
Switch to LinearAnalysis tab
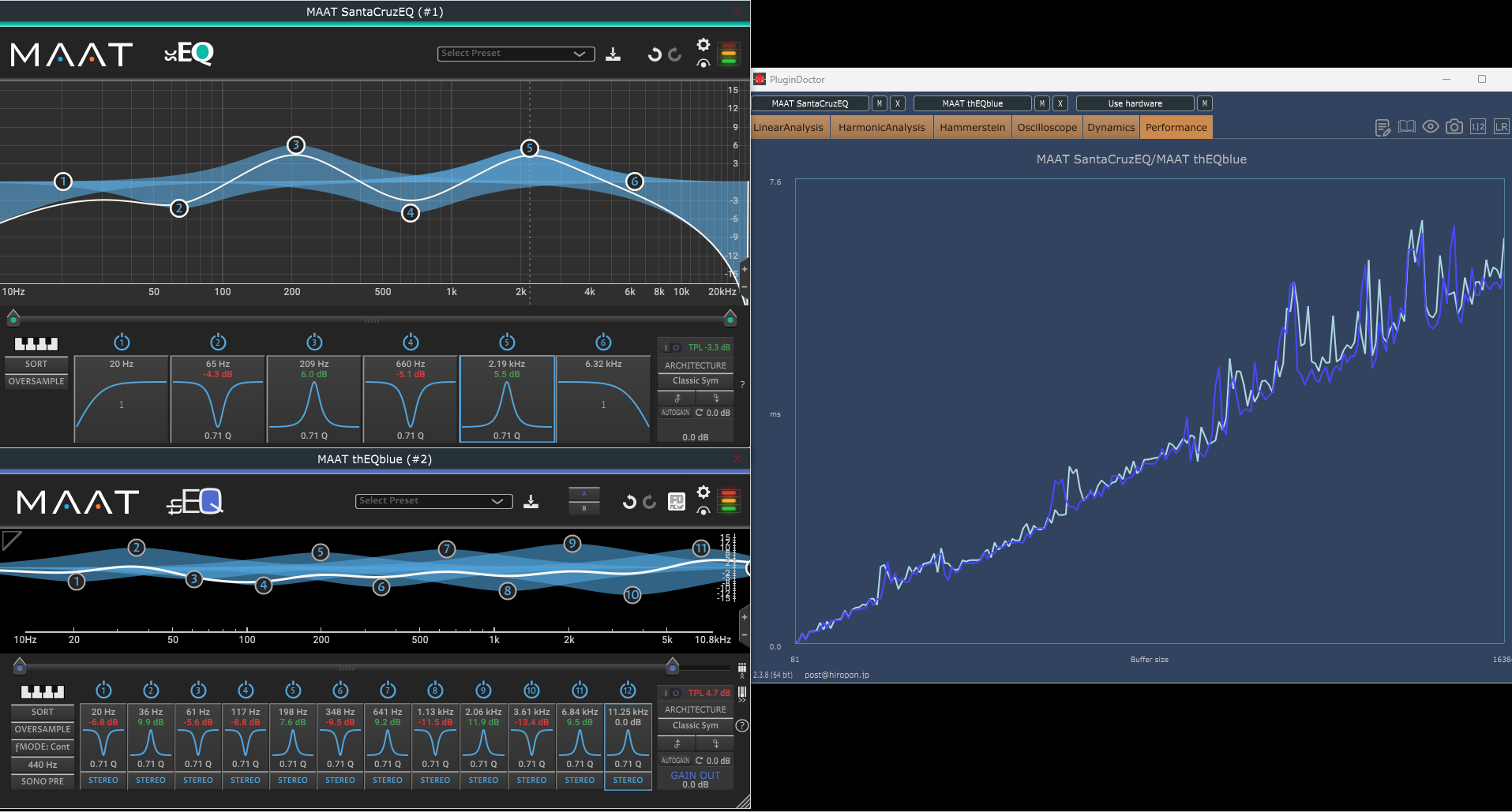tap(788, 127)
